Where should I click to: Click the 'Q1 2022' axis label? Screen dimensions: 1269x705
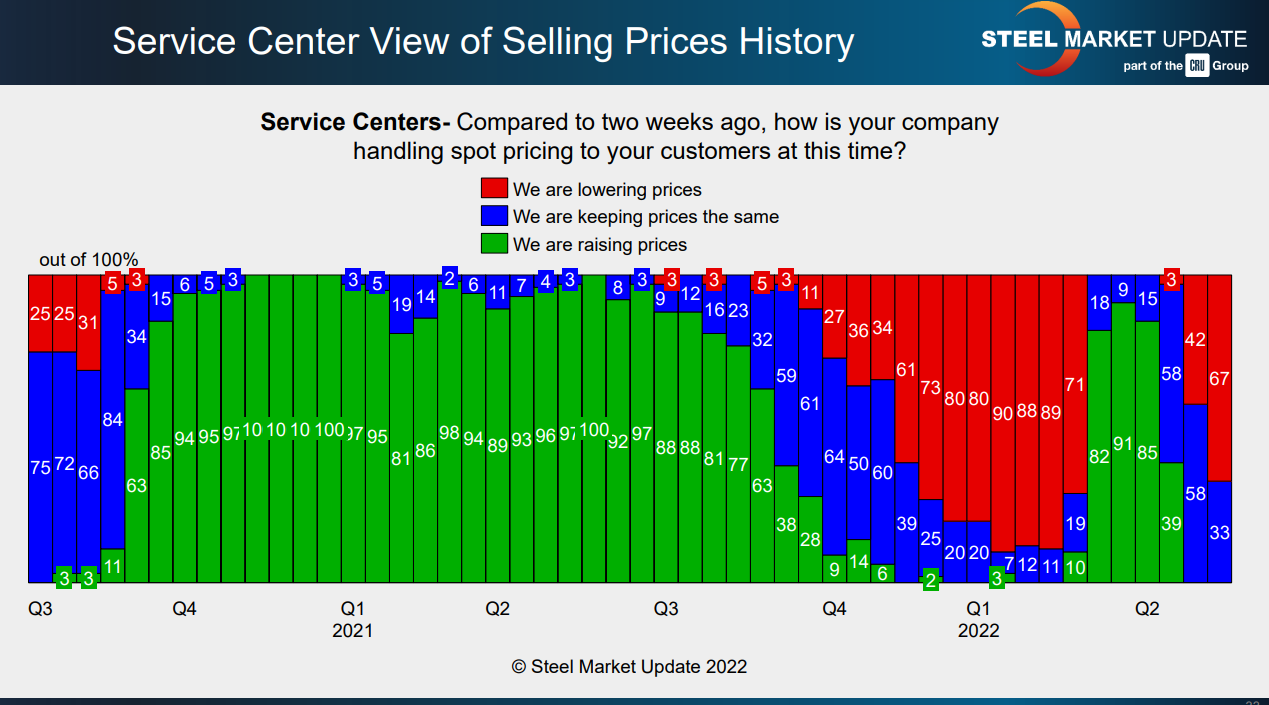click(978, 619)
